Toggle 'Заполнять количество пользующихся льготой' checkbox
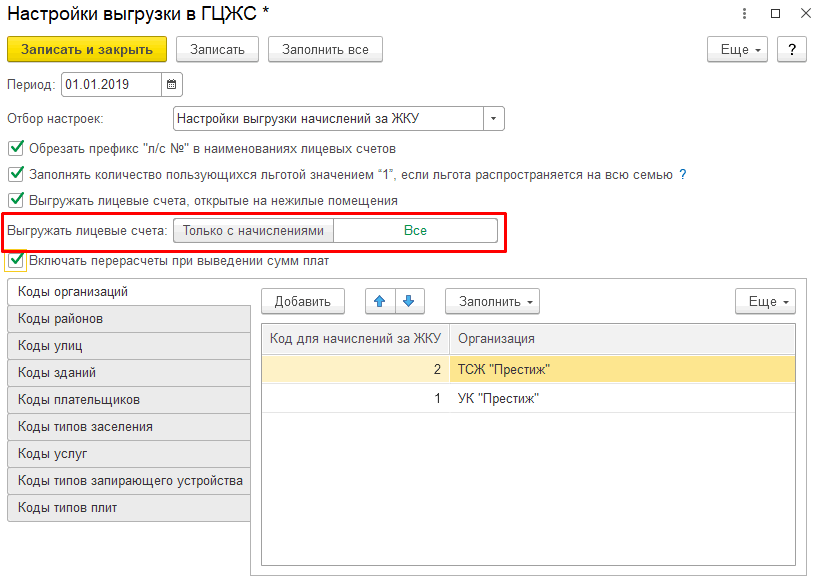Screen dimensions: 822x585 click(16, 174)
